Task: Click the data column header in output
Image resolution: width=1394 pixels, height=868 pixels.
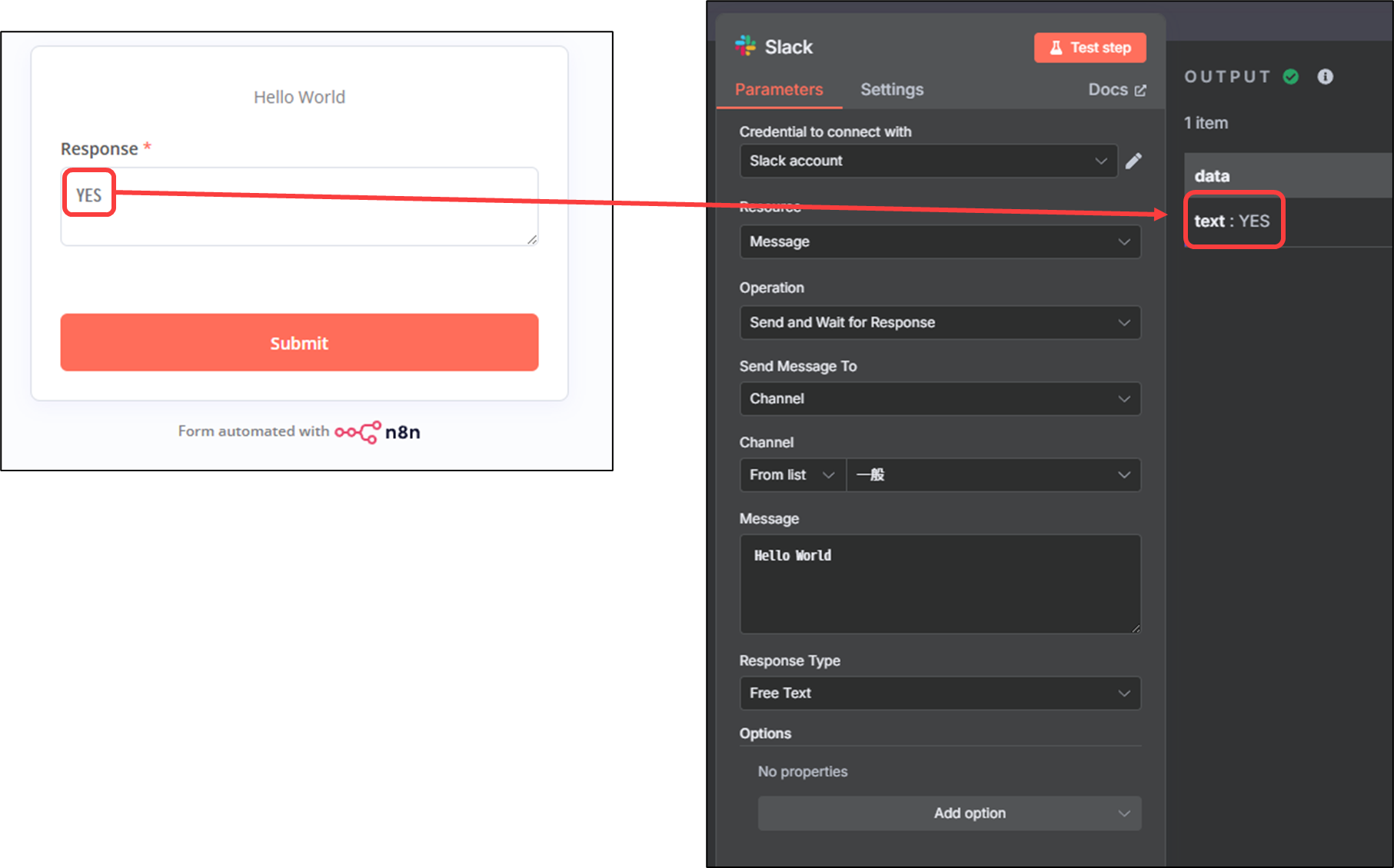Action: tap(1288, 176)
